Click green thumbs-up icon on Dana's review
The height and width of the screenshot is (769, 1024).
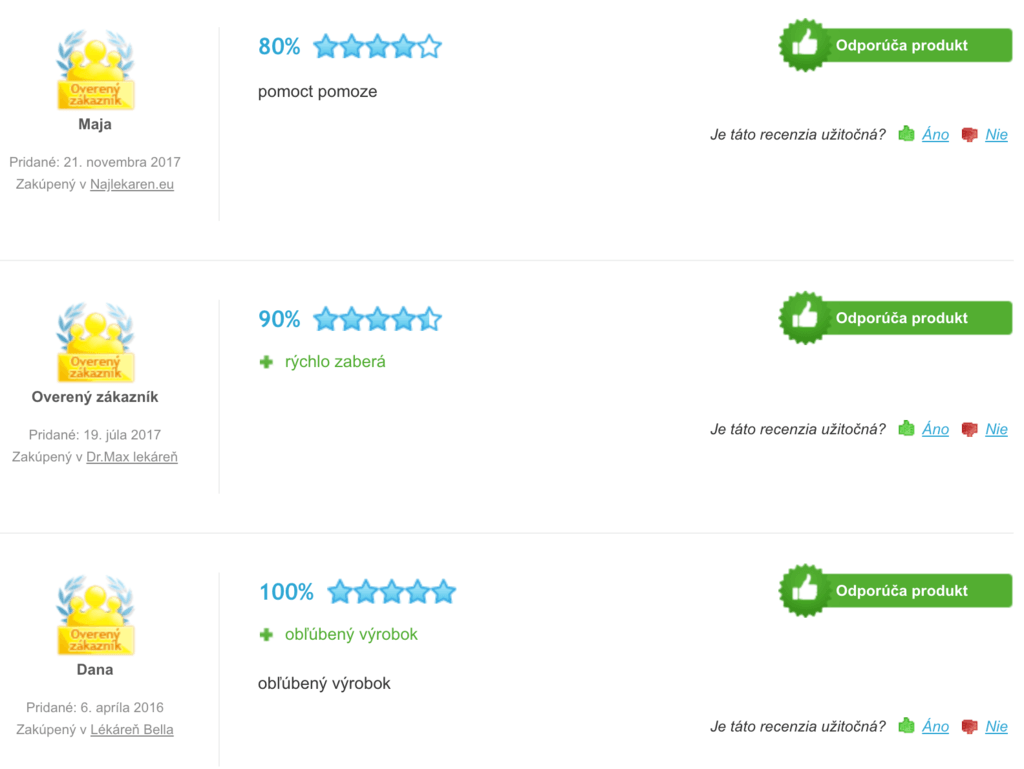(x=906, y=725)
